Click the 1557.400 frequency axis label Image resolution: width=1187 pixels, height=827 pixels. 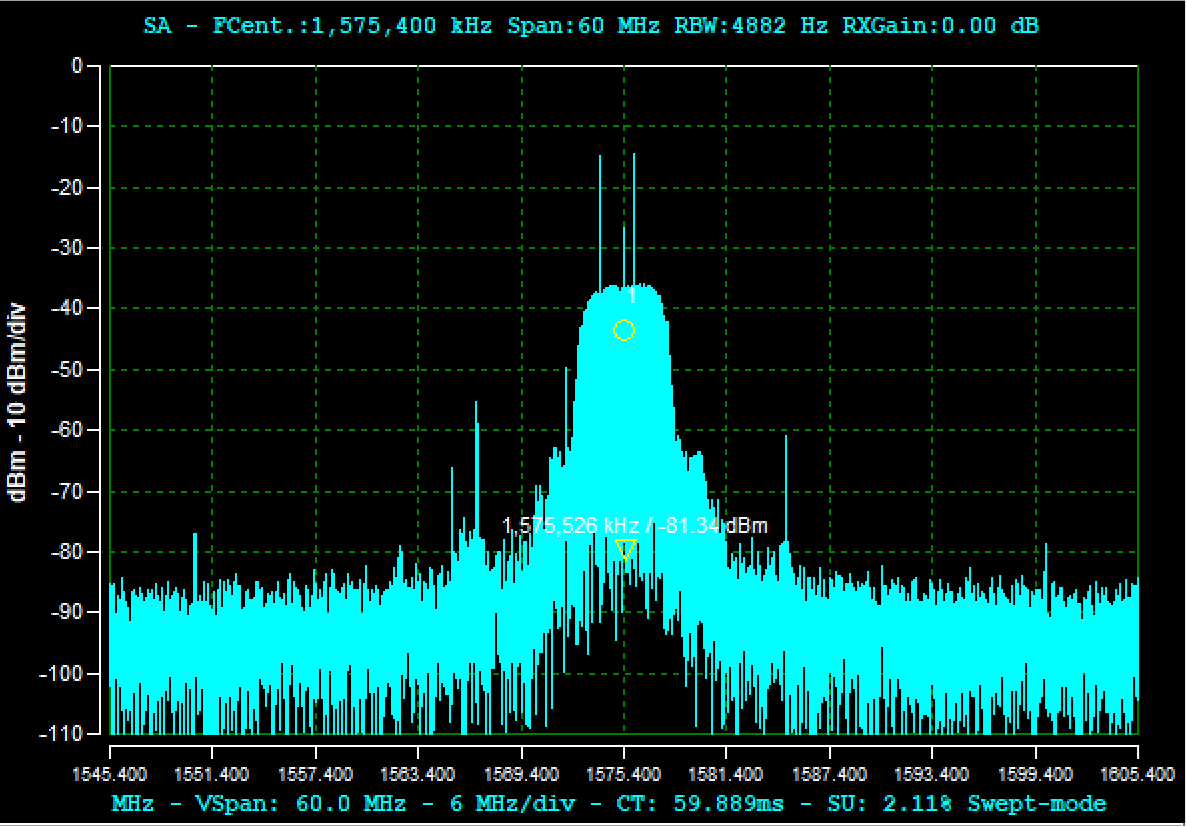pos(316,775)
